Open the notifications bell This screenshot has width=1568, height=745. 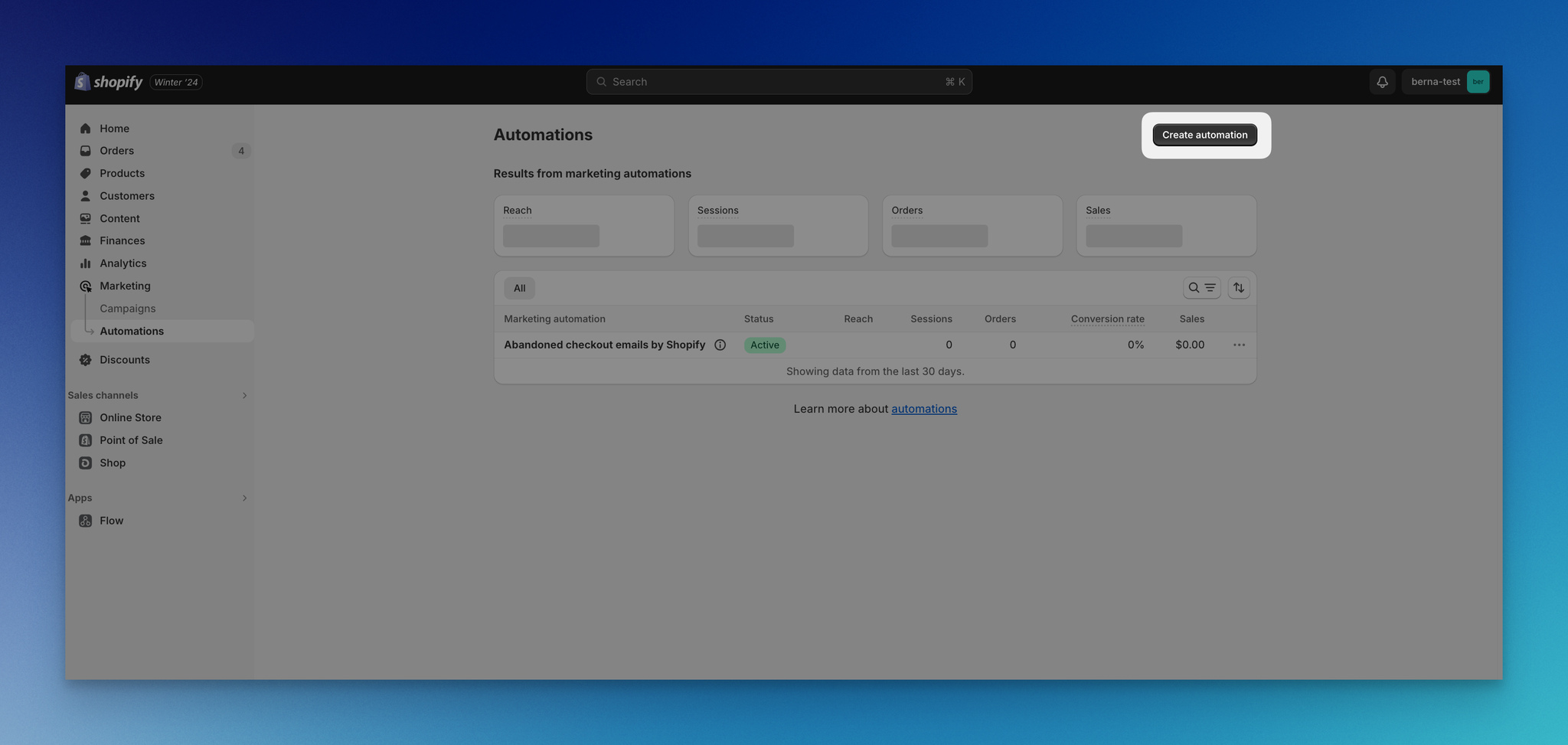(x=1382, y=82)
